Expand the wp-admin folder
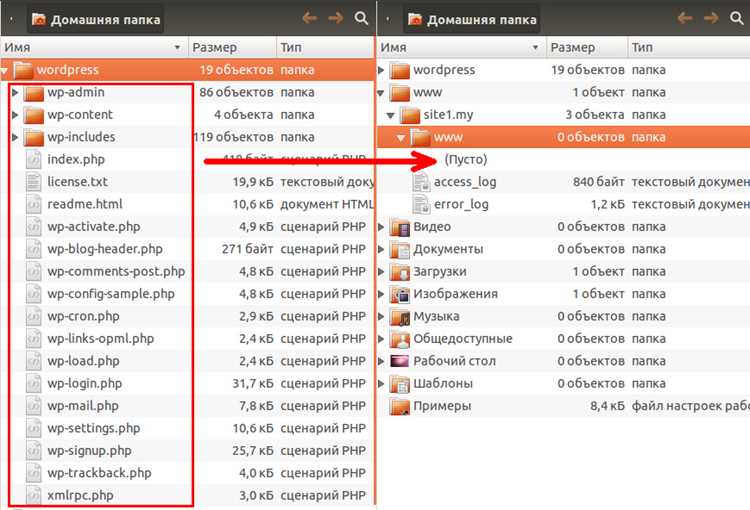 click(15, 92)
